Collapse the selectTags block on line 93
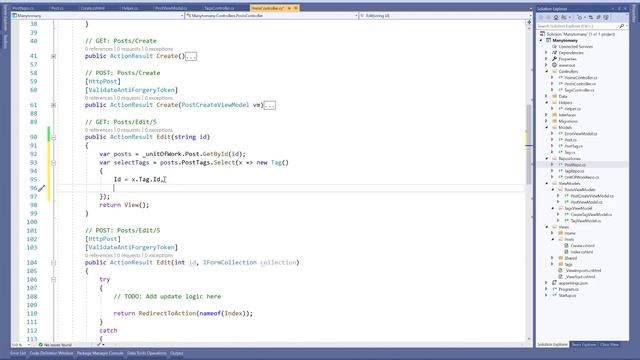 point(53,163)
